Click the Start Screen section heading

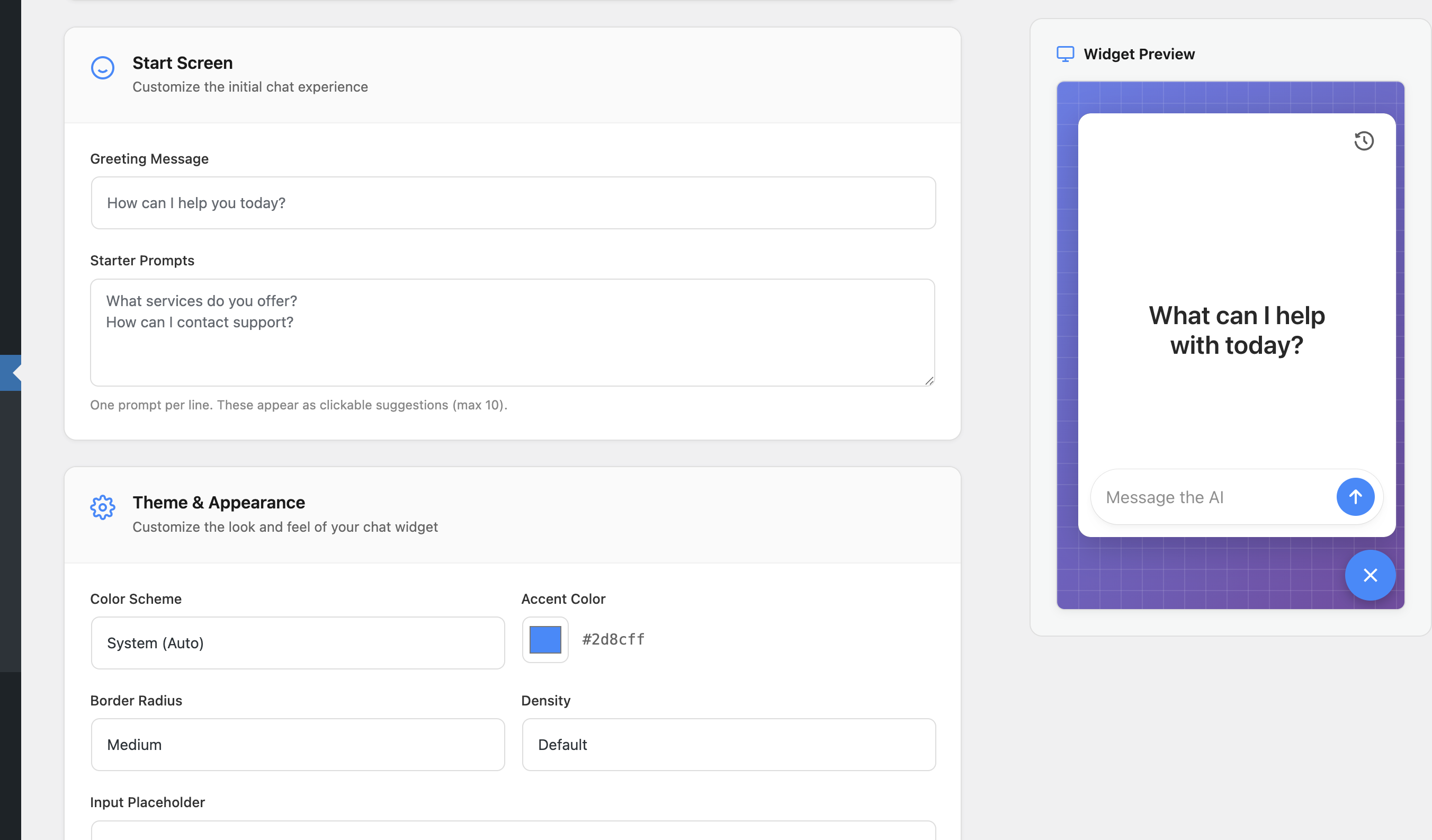[182, 63]
